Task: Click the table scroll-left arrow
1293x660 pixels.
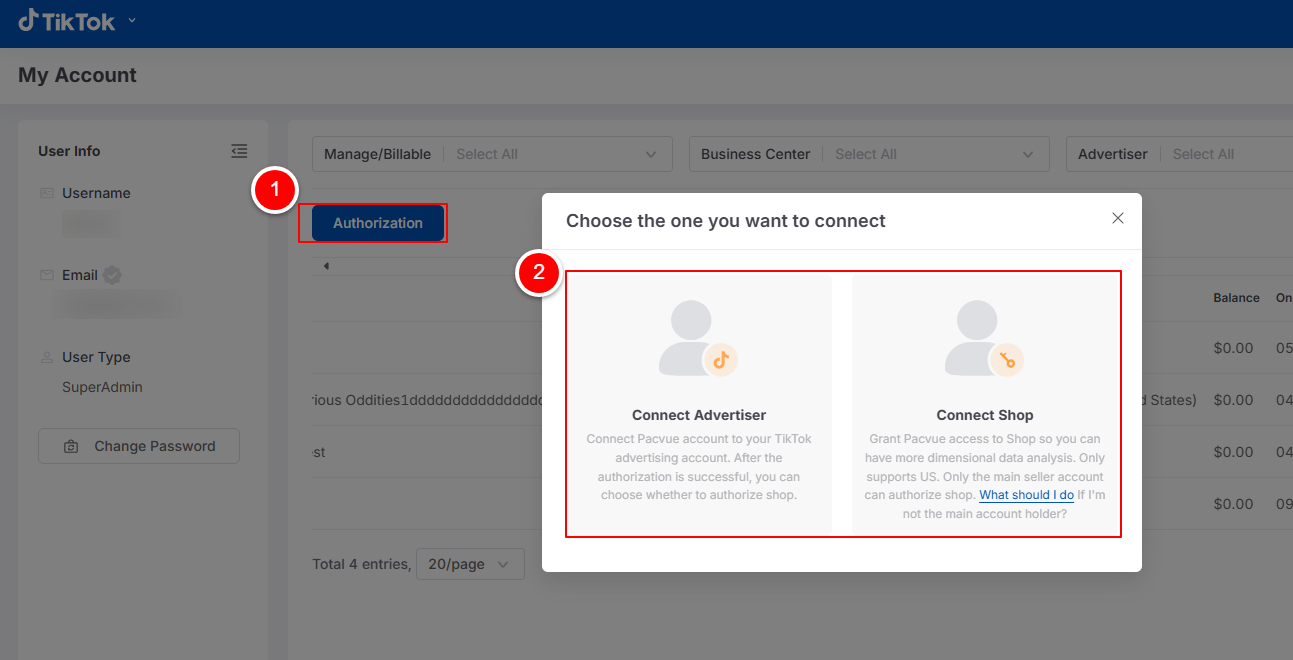Action: pyautogui.click(x=326, y=266)
